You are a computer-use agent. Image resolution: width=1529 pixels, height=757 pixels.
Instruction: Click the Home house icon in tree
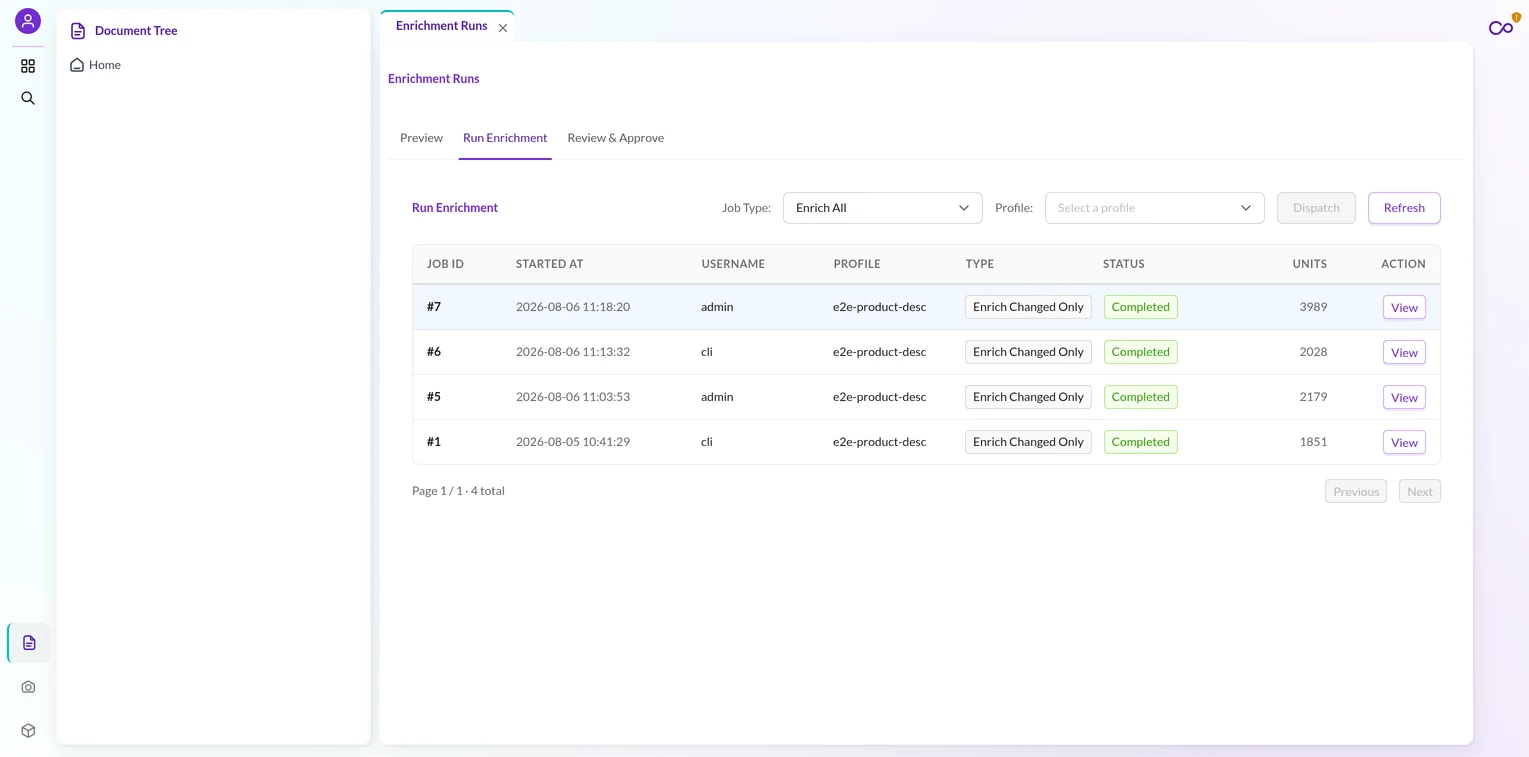tap(77, 65)
